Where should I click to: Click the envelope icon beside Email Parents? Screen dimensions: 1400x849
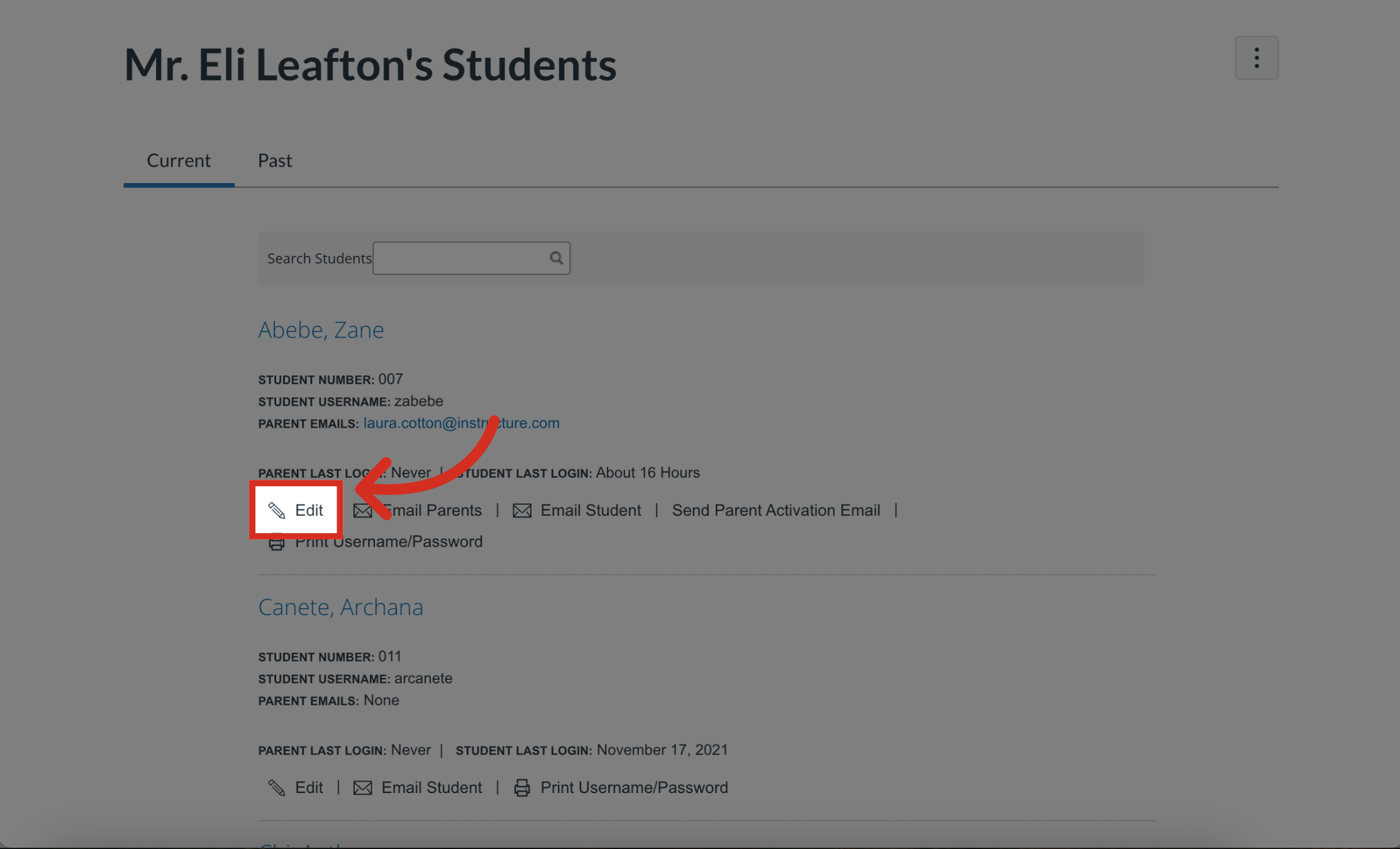pos(362,511)
